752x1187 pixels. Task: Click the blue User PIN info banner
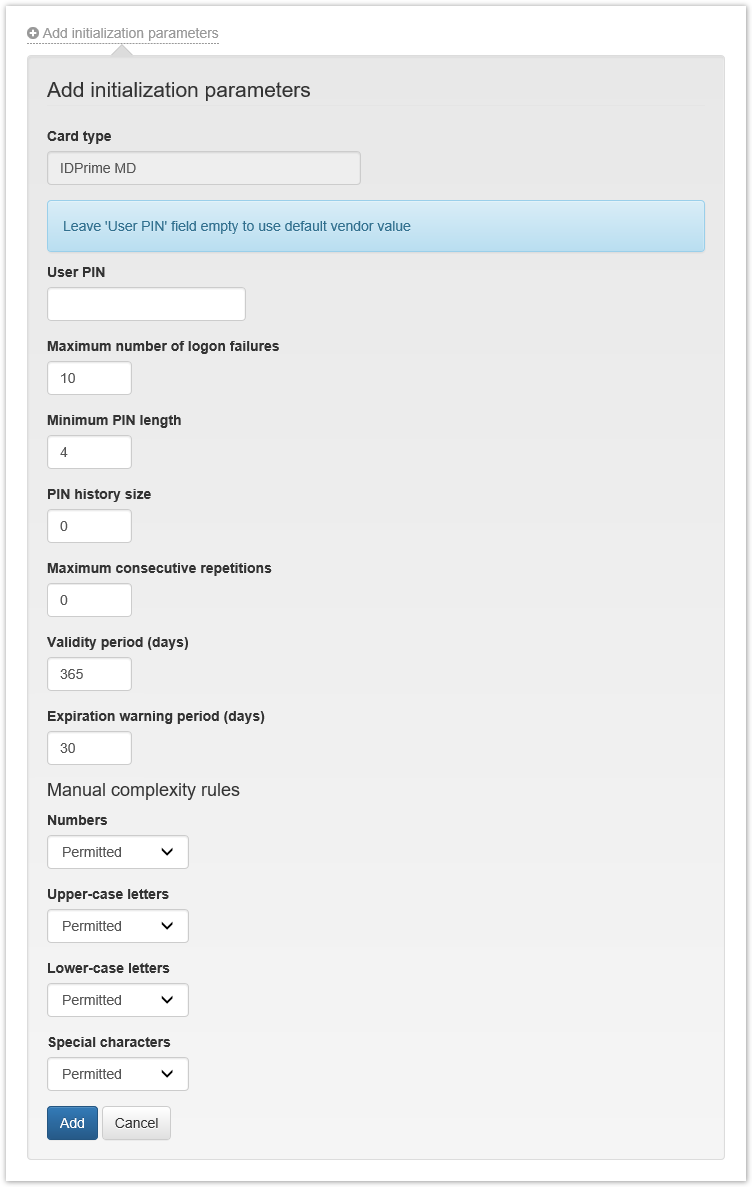click(375, 226)
